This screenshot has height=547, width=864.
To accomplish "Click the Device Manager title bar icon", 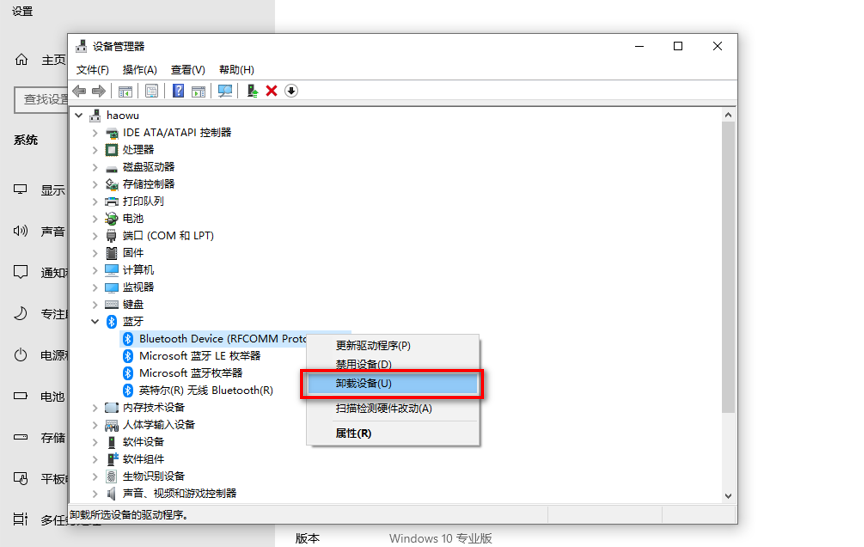I will pyautogui.click(x=82, y=46).
